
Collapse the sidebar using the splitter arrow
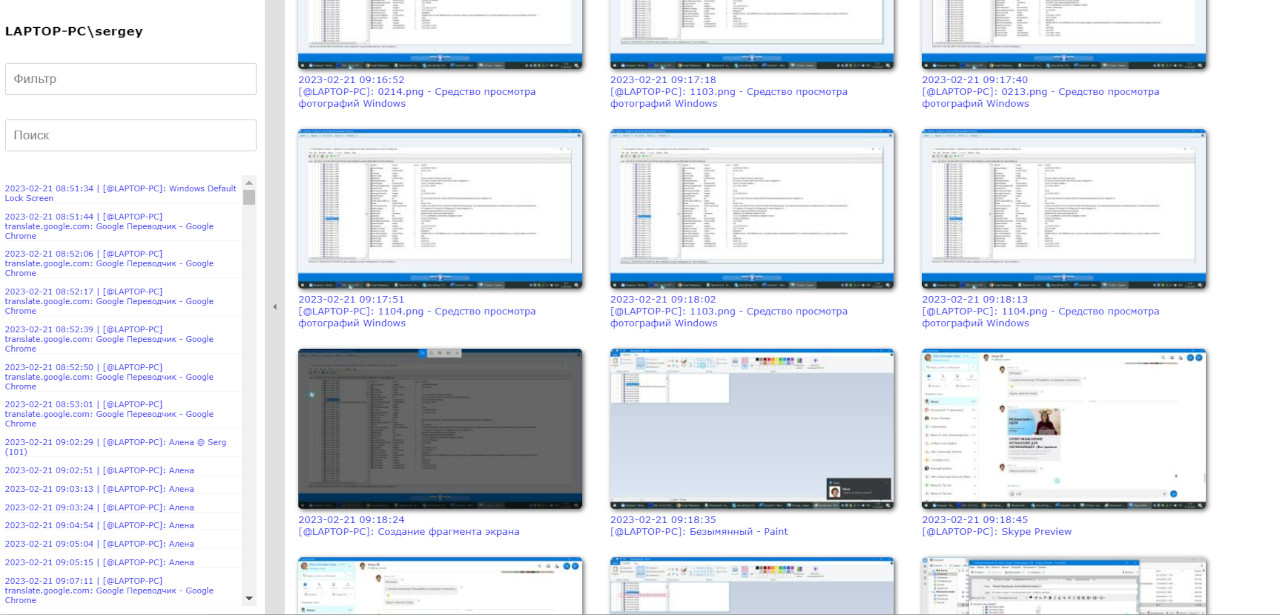point(275,307)
